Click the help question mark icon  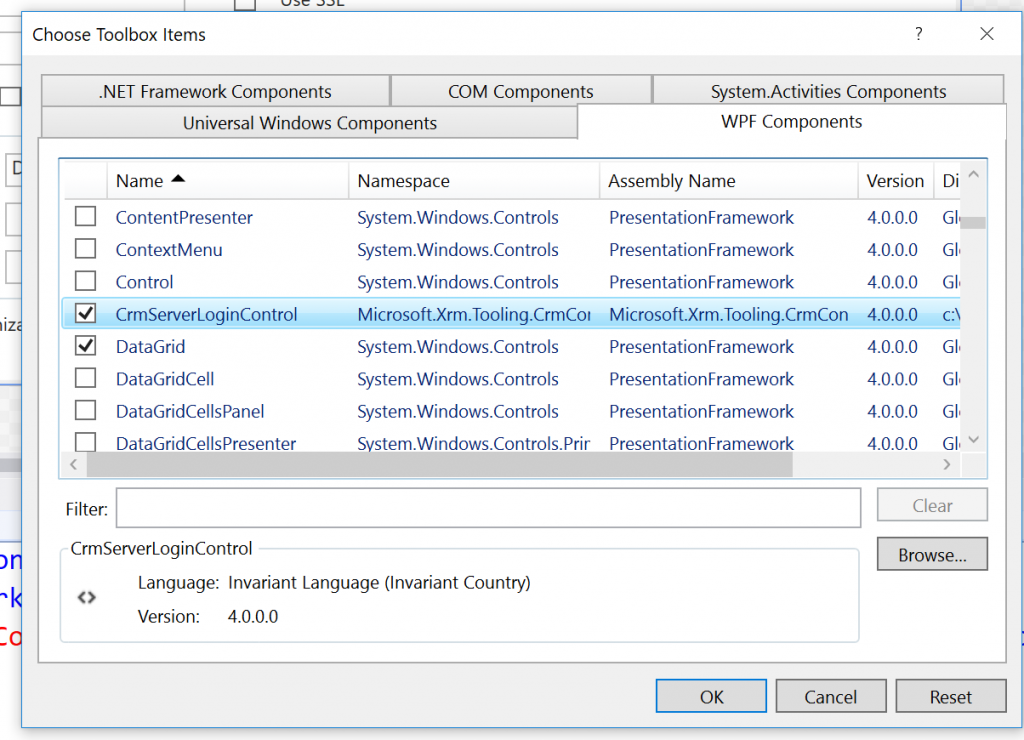point(918,33)
